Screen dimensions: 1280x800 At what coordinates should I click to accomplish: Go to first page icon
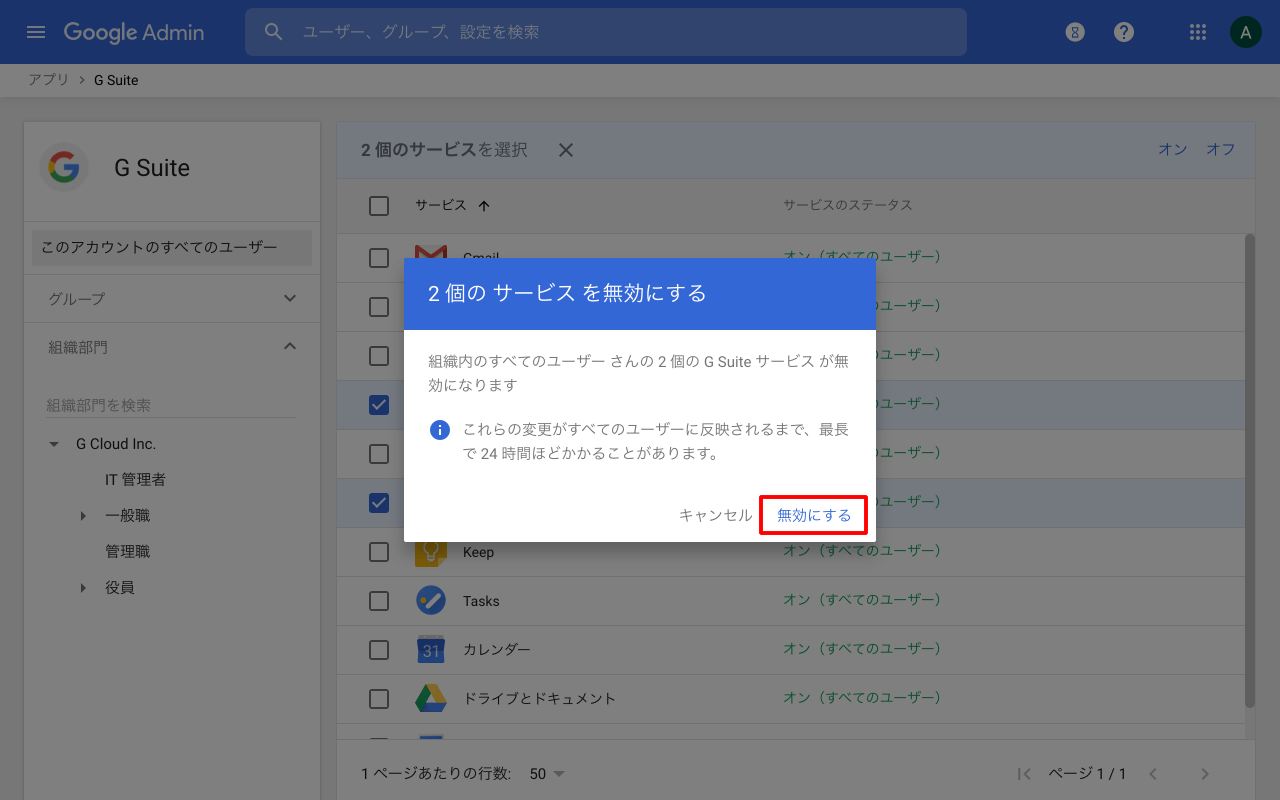(1023, 774)
